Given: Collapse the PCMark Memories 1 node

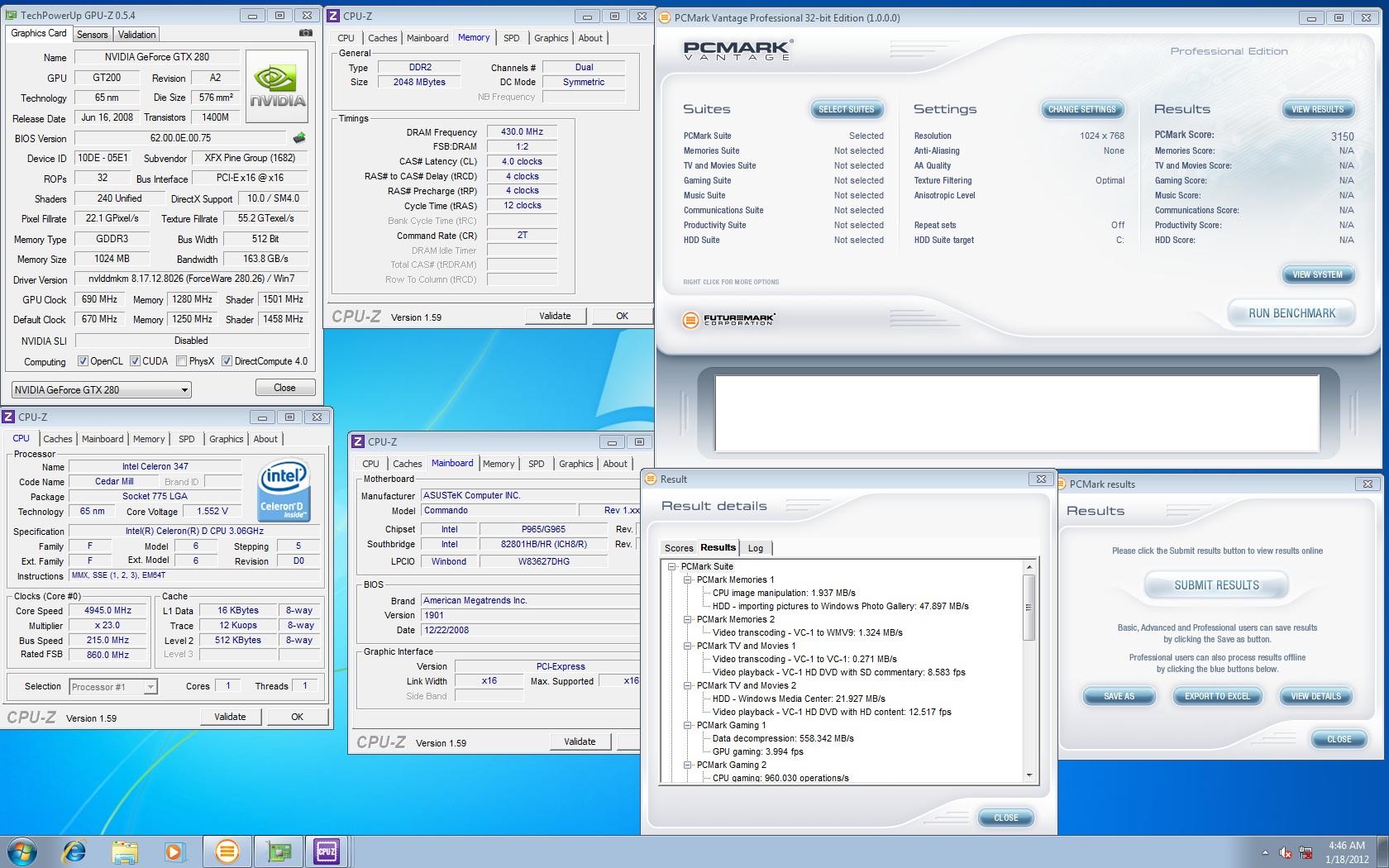Looking at the screenshot, I should click(x=687, y=579).
